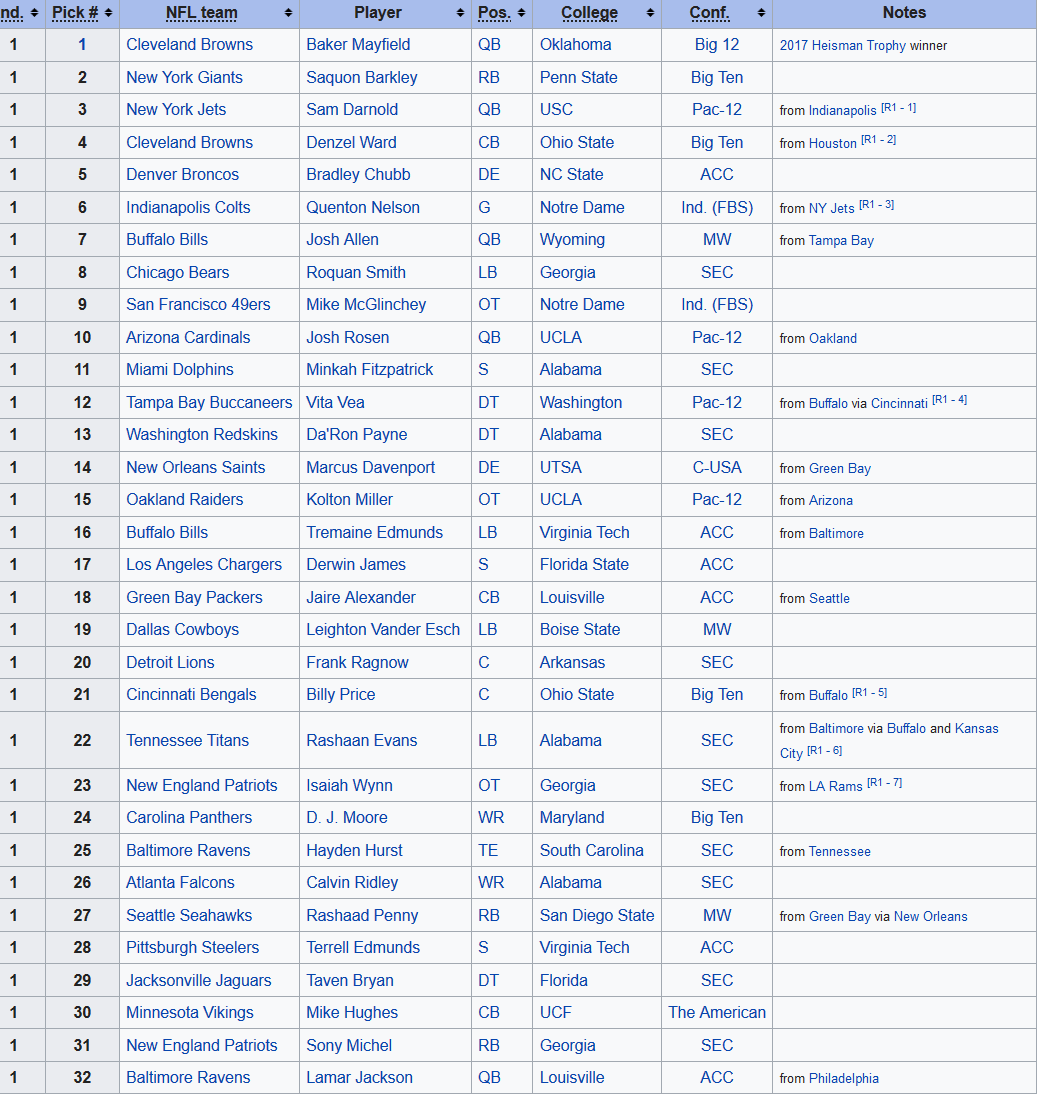
Task: Click Houston link in pick 4 notes
Action: point(832,144)
